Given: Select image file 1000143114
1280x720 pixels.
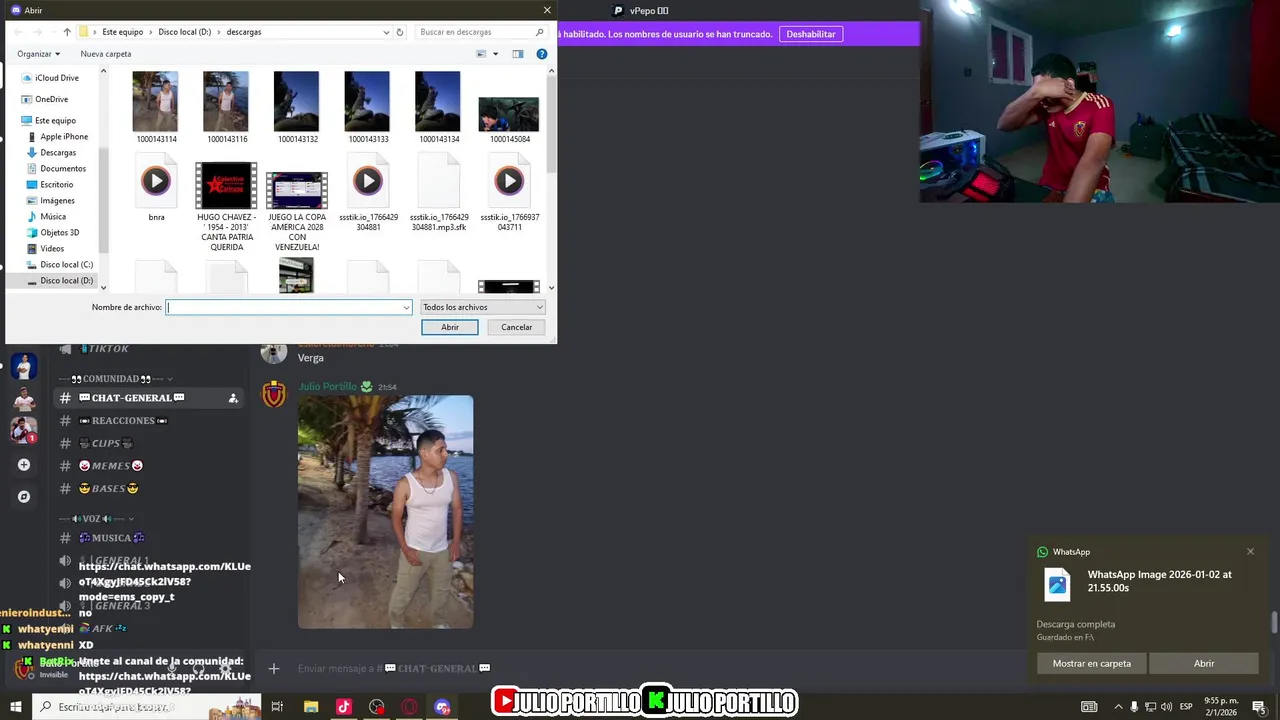Looking at the screenshot, I should pos(156,107).
